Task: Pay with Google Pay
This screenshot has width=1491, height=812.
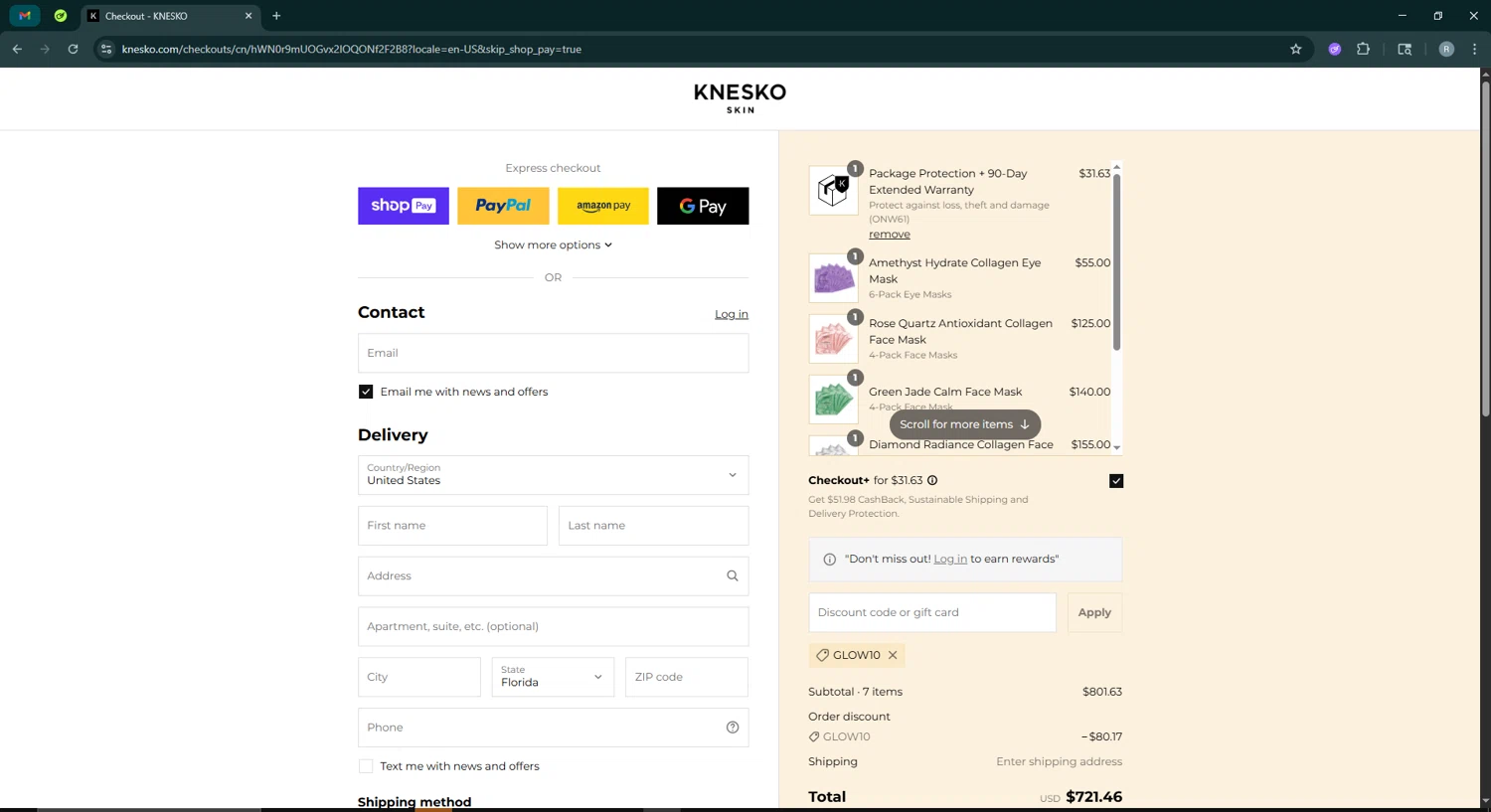Action: click(x=703, y=206)
